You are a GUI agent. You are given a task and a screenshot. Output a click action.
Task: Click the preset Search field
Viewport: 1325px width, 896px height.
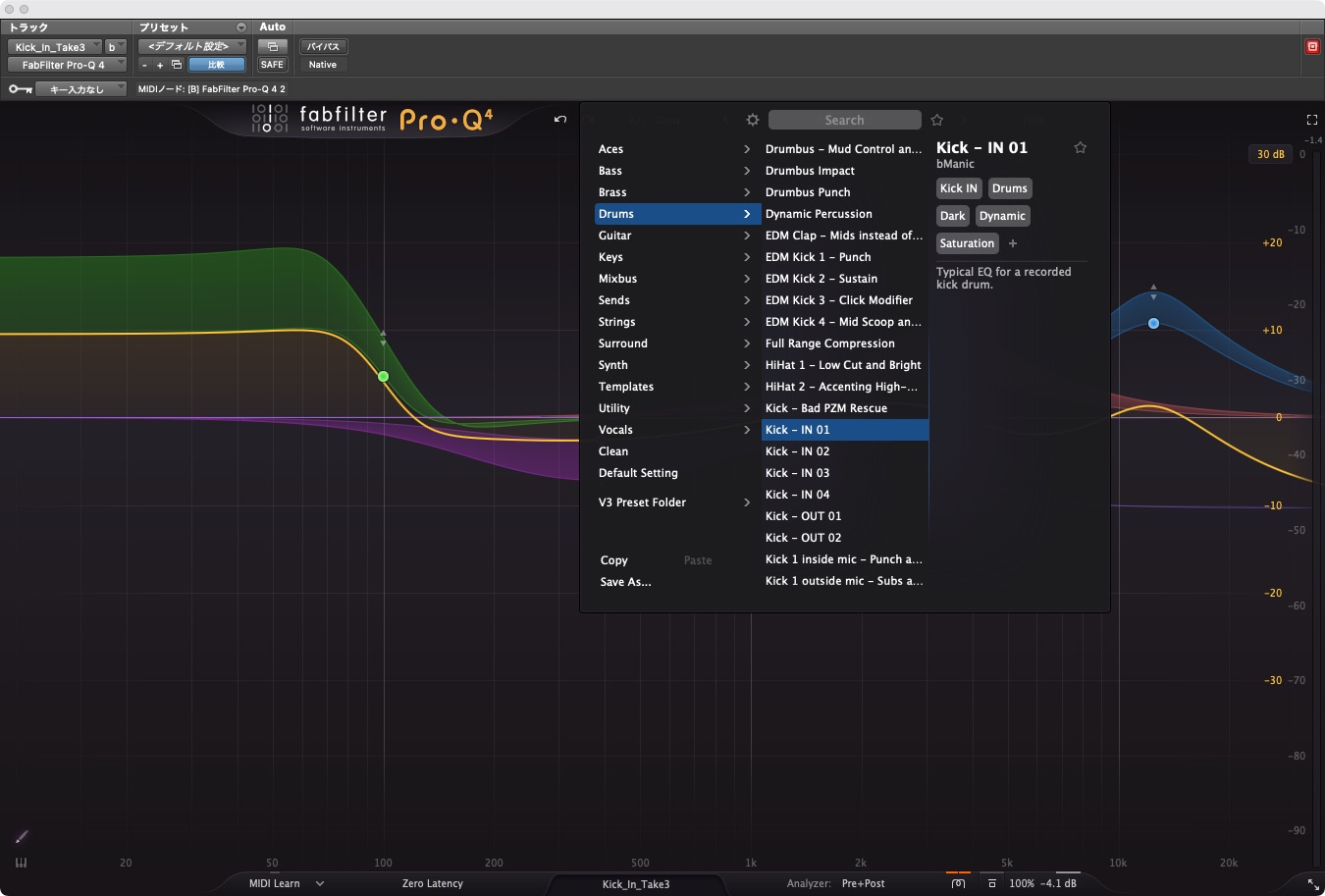click(845, 120)
